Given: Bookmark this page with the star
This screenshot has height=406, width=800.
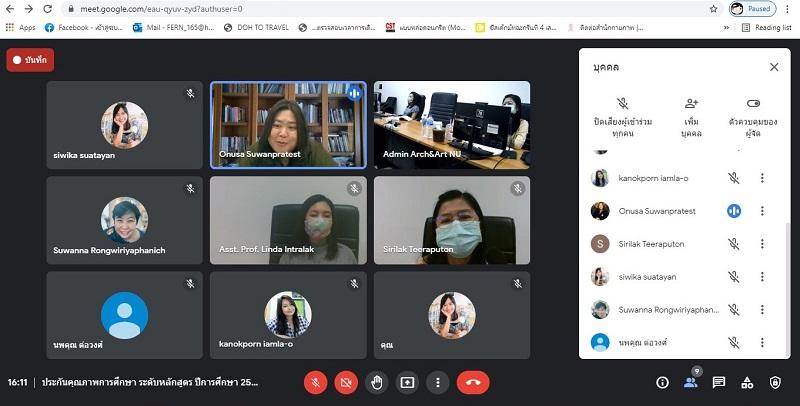Looking at the screenshot, I should click(x=713, y=9).
